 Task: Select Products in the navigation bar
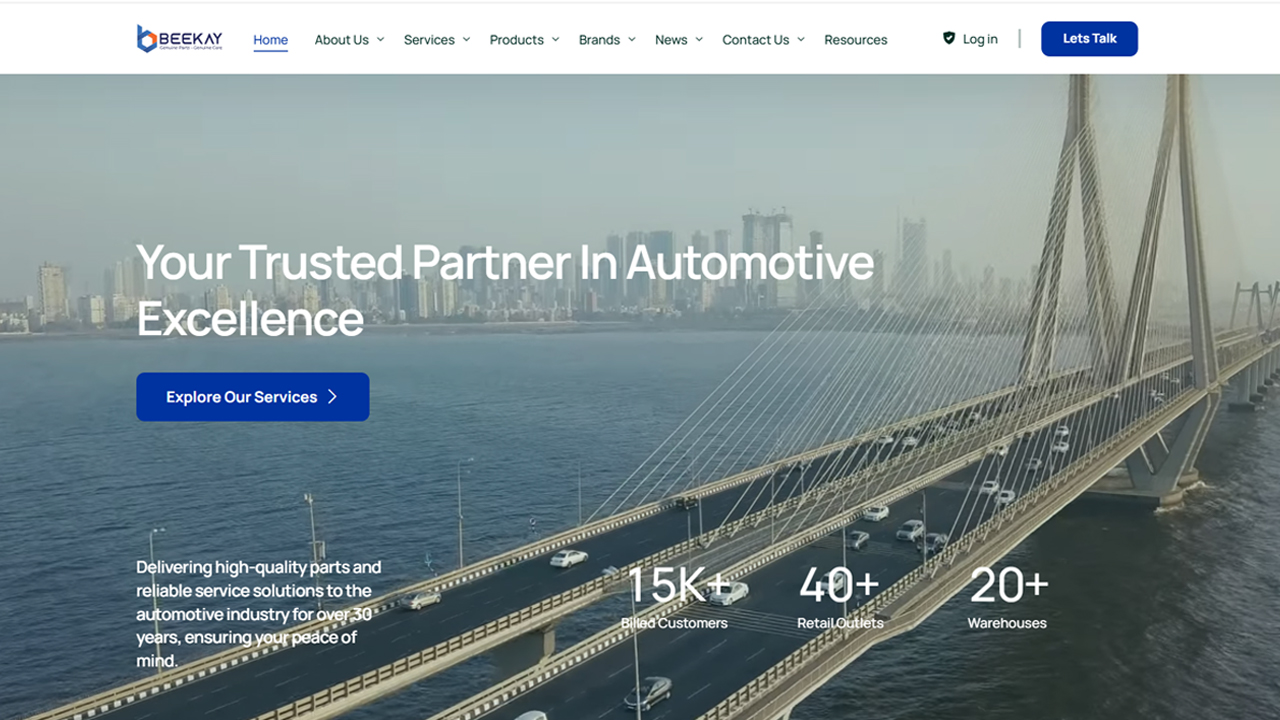(517, 40)
